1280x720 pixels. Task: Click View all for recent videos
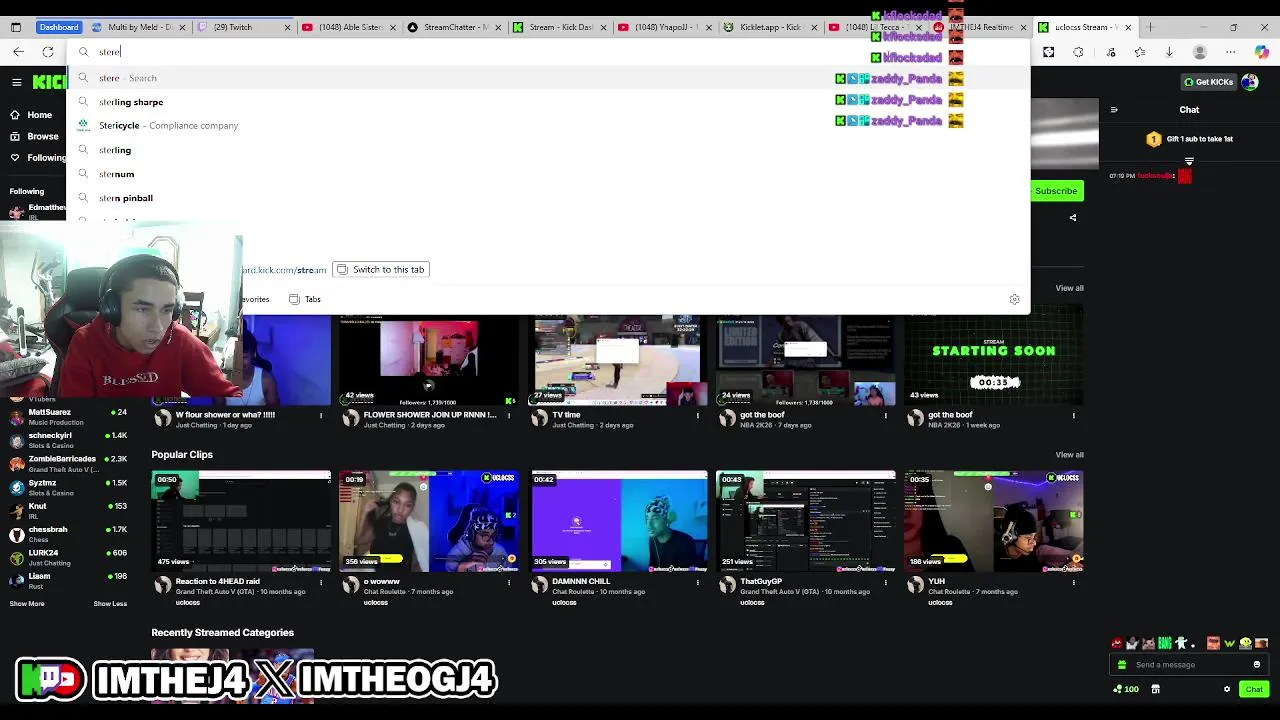(1069, 288)
